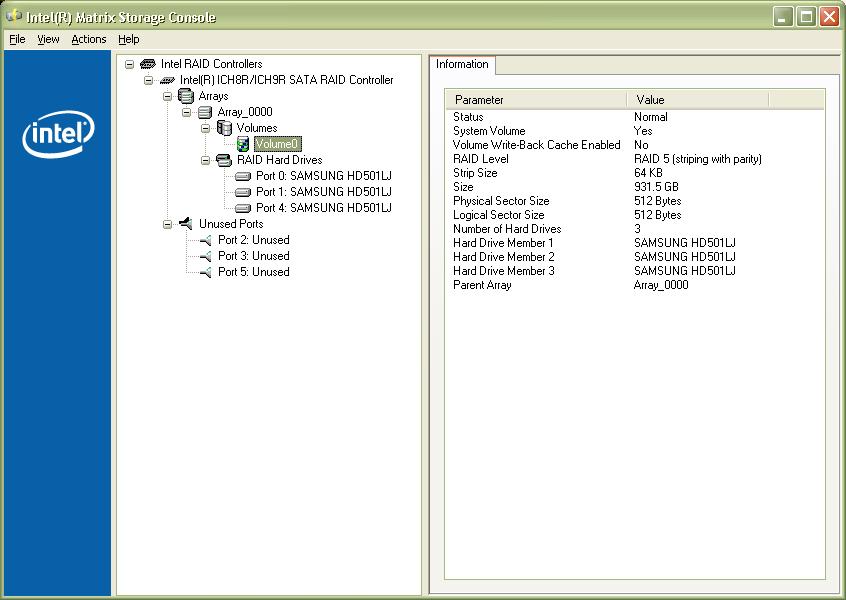This screenshot has height=600, width=846.
Task: Collapse the Array_0000 node
Action: [187, 112]
